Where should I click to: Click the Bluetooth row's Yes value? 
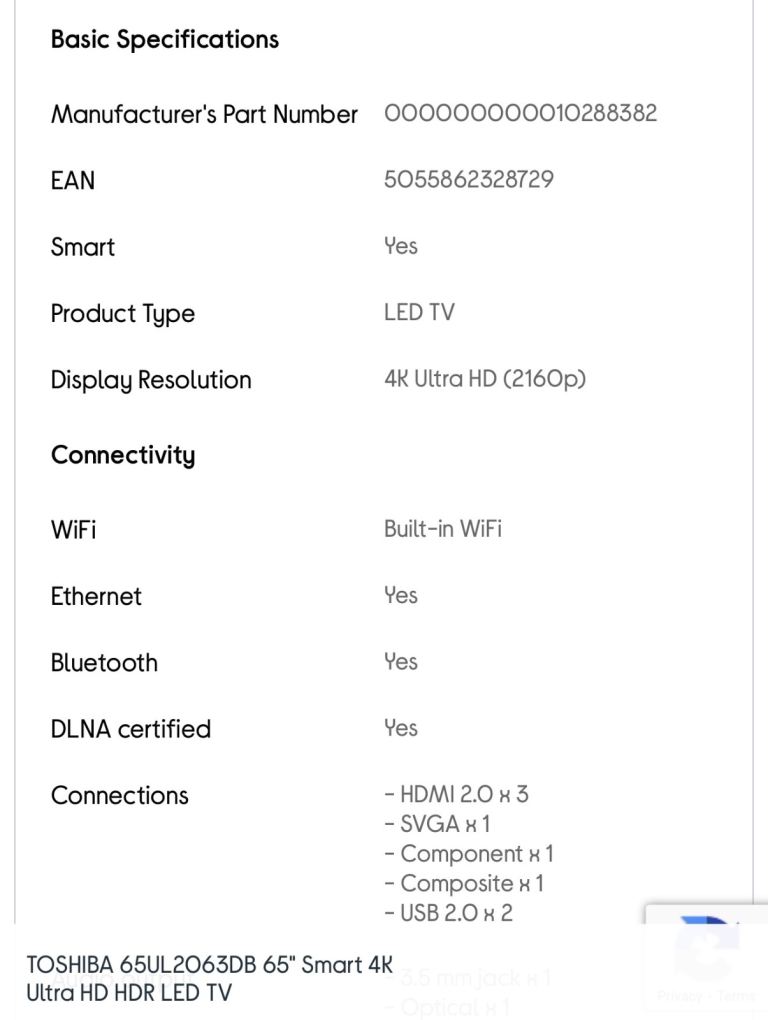tap(401, 661)
